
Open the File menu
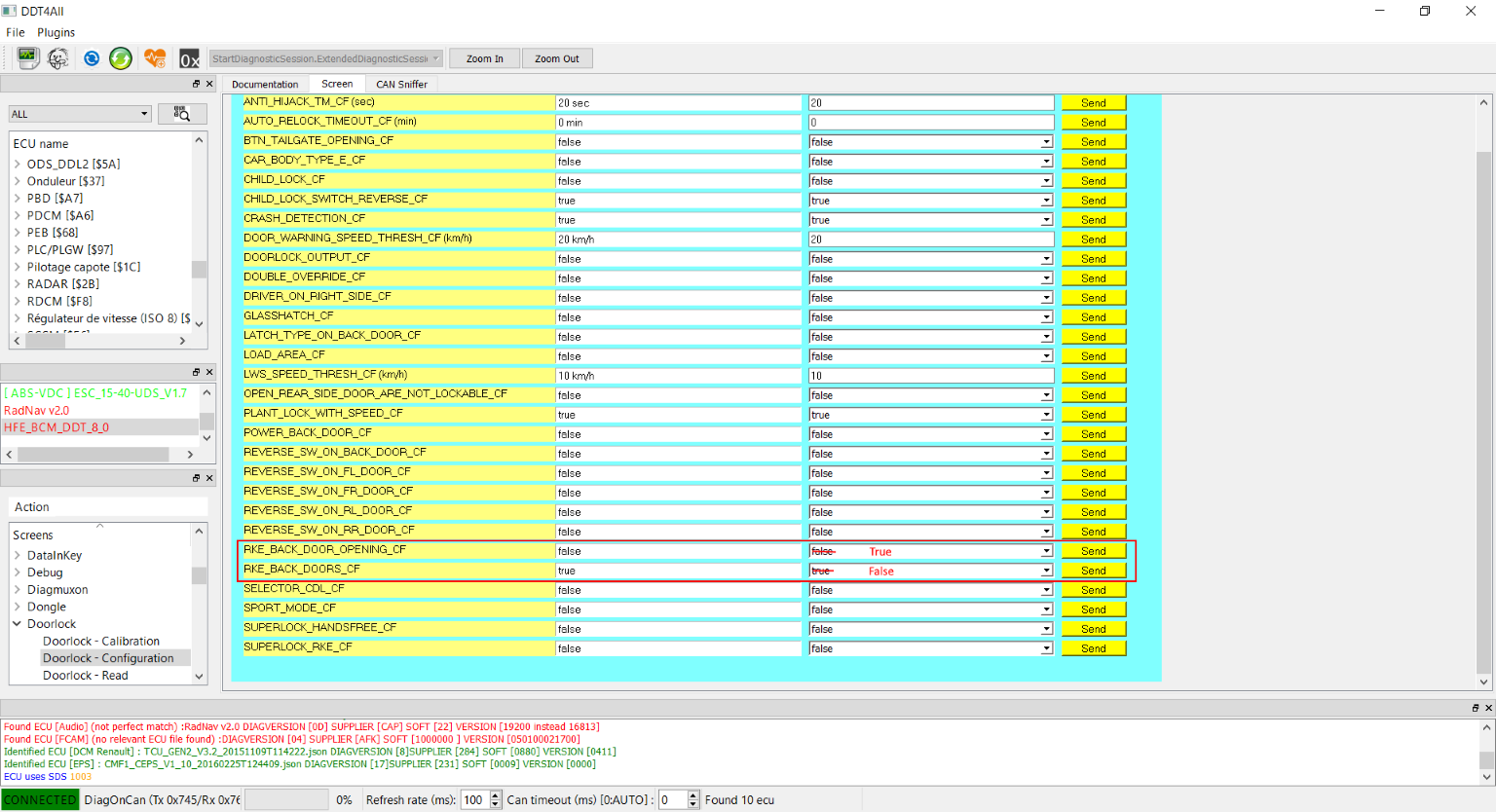16,32
